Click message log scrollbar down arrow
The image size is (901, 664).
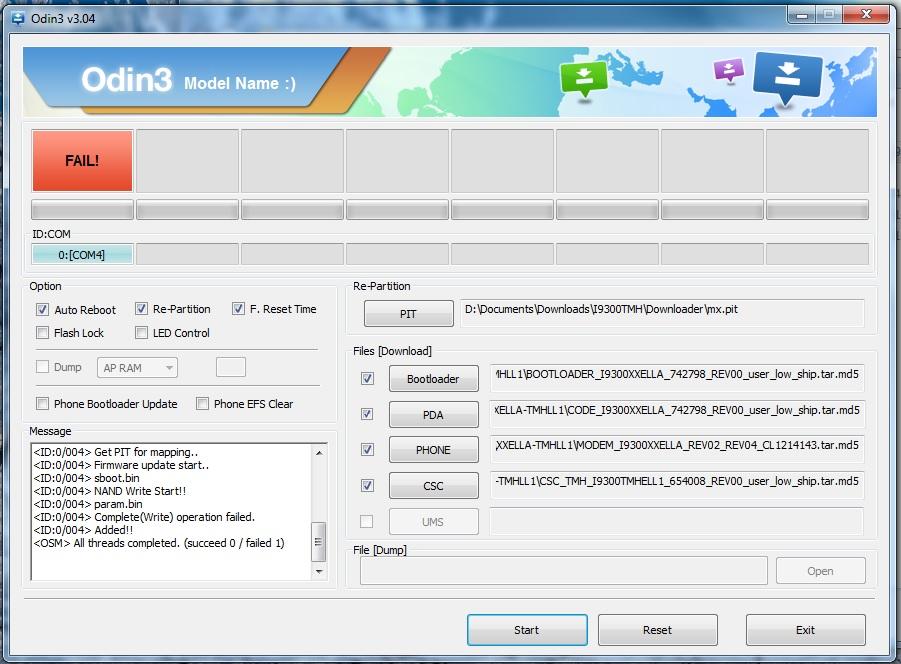pos(319,572)
